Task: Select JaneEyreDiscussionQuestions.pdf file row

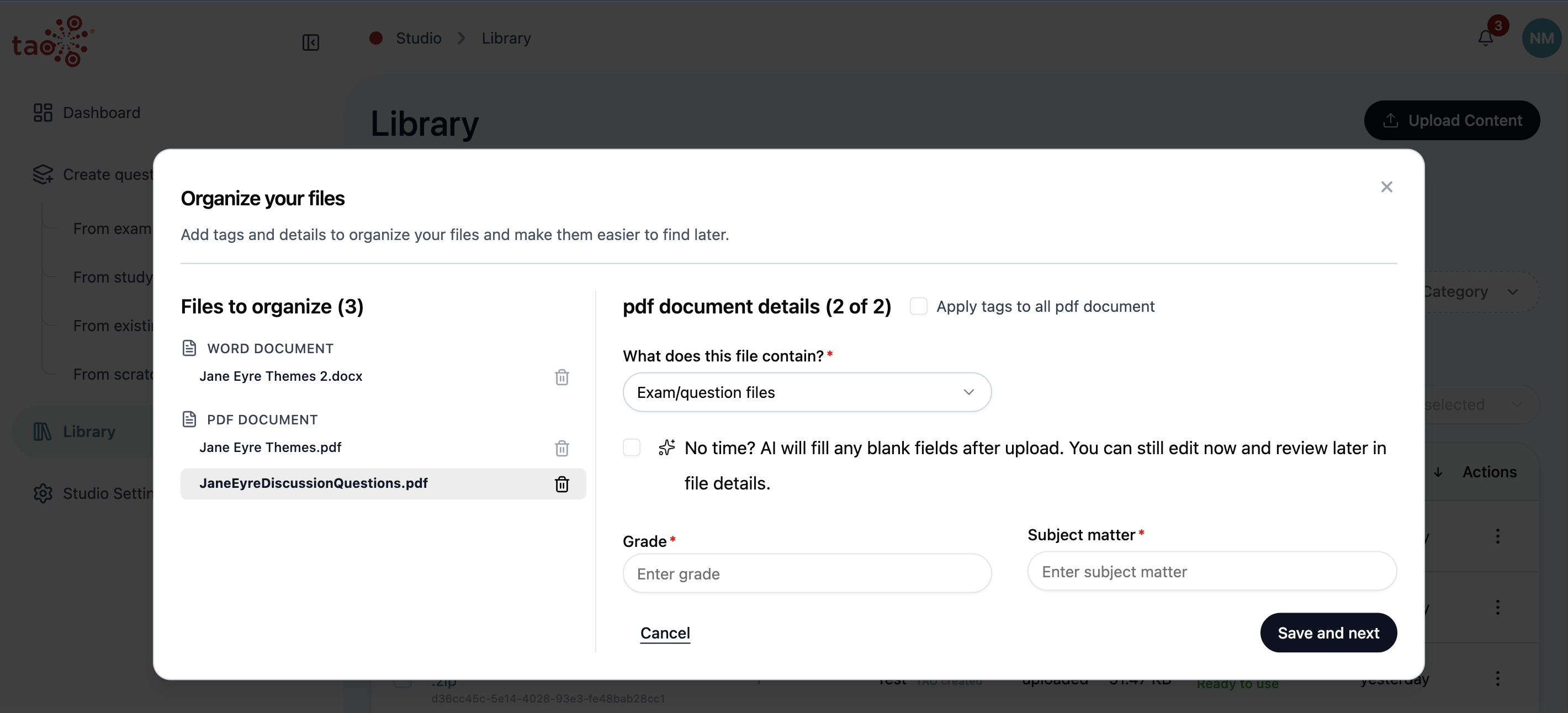Action: coord(383,483)
